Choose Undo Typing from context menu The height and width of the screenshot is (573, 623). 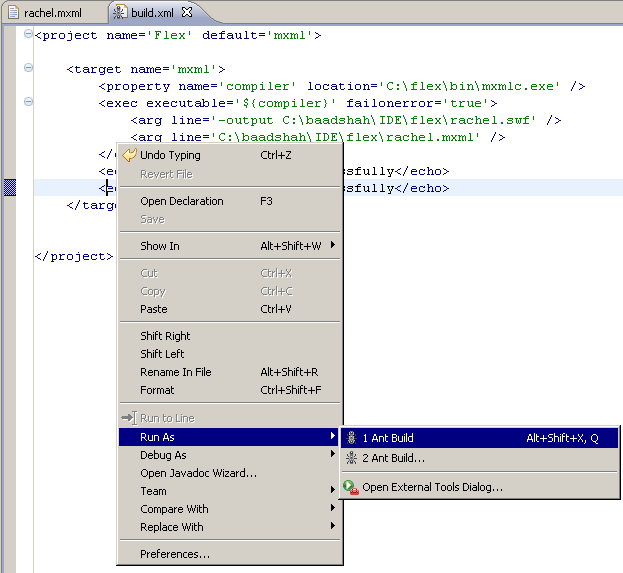pos(230,155)
